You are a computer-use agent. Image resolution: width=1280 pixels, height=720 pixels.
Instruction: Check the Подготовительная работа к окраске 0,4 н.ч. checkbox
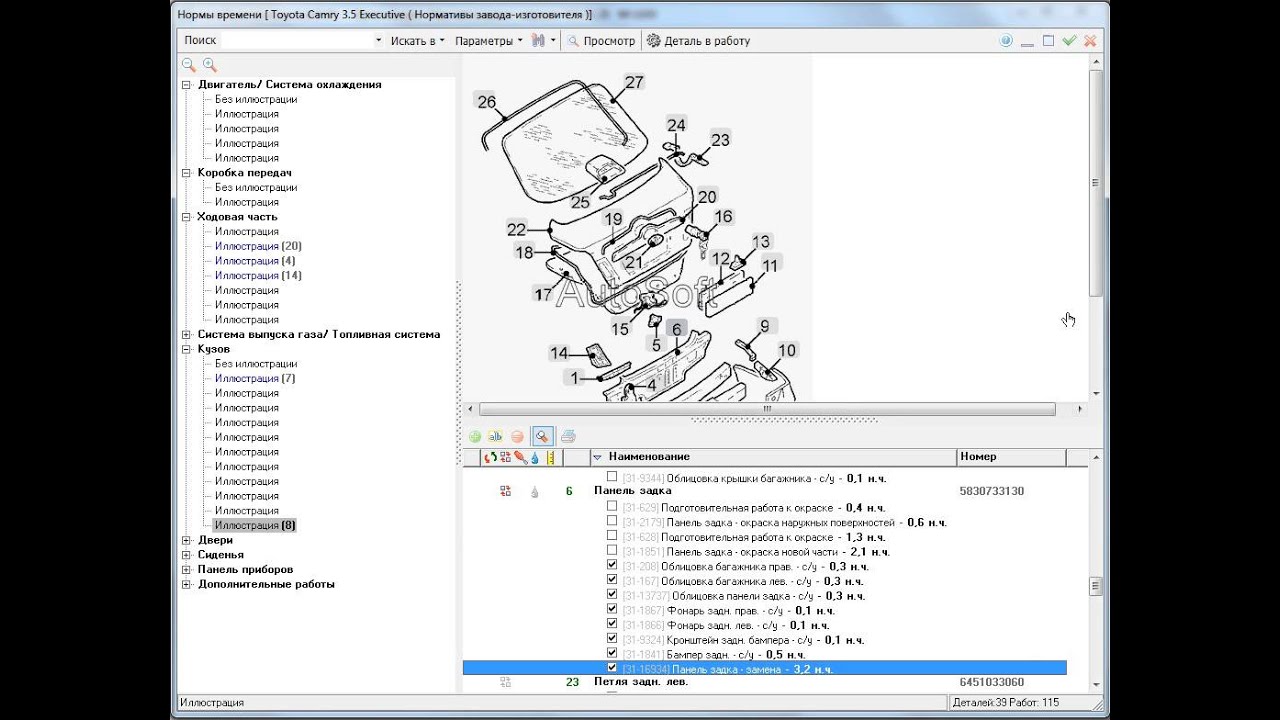click(612, 506)
